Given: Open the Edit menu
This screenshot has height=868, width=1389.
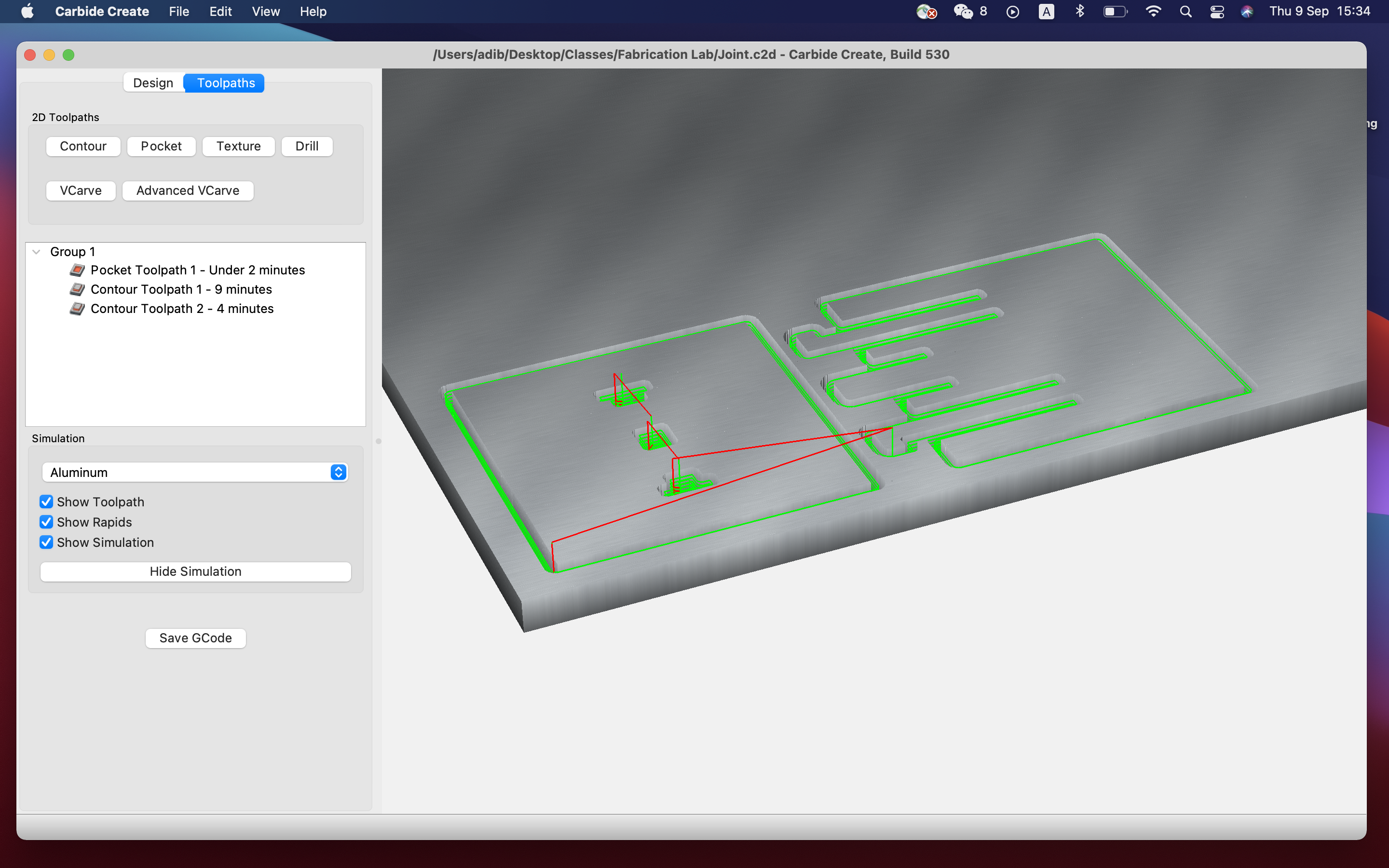Looking at the screenshot, I should 220,12.
